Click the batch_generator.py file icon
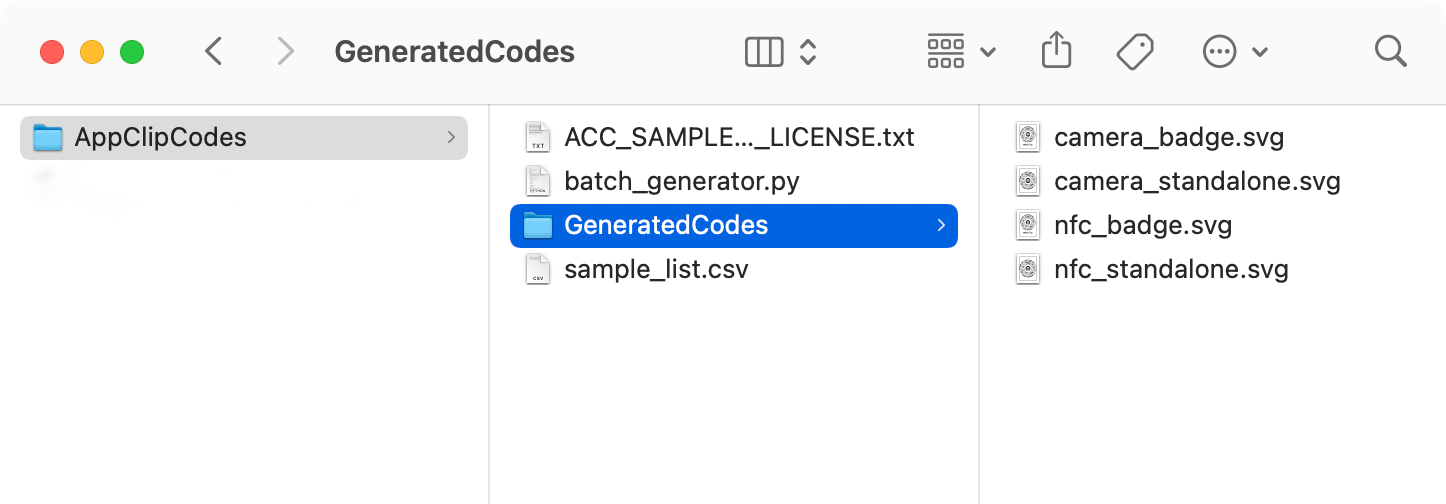The width and height of the screenshot is (1446, 504). (x=538, y=182)
